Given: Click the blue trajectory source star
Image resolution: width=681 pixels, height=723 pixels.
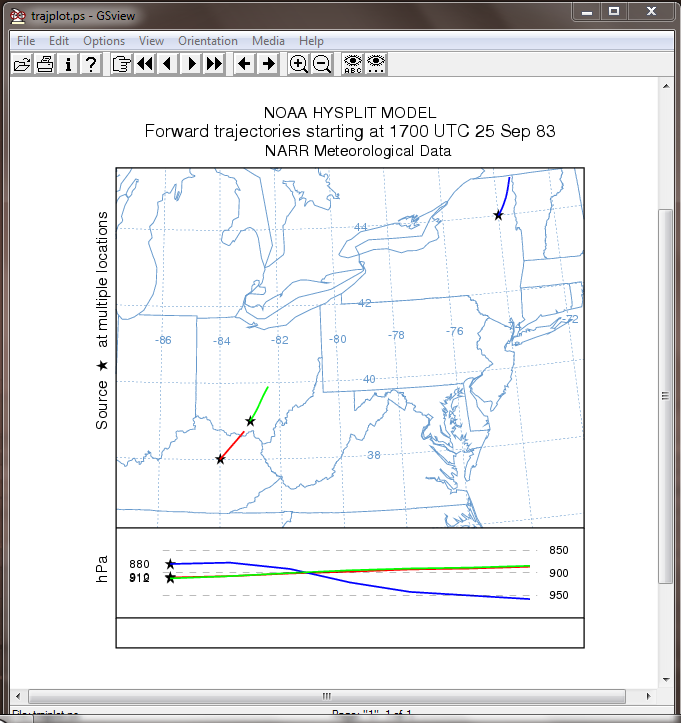Looking at the screenshot, I should (498, 215).
